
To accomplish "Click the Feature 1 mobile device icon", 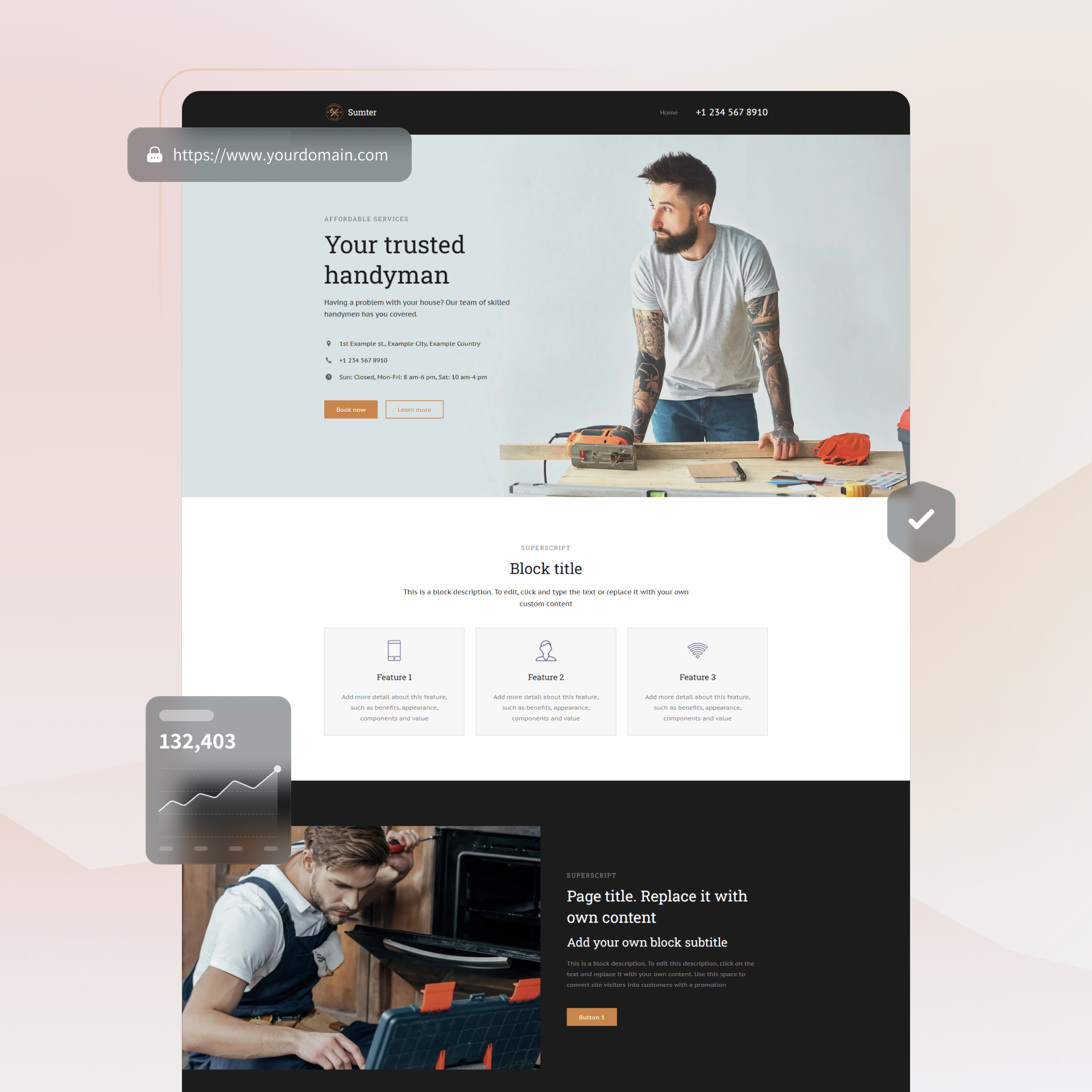I will [x=393, y=650].
